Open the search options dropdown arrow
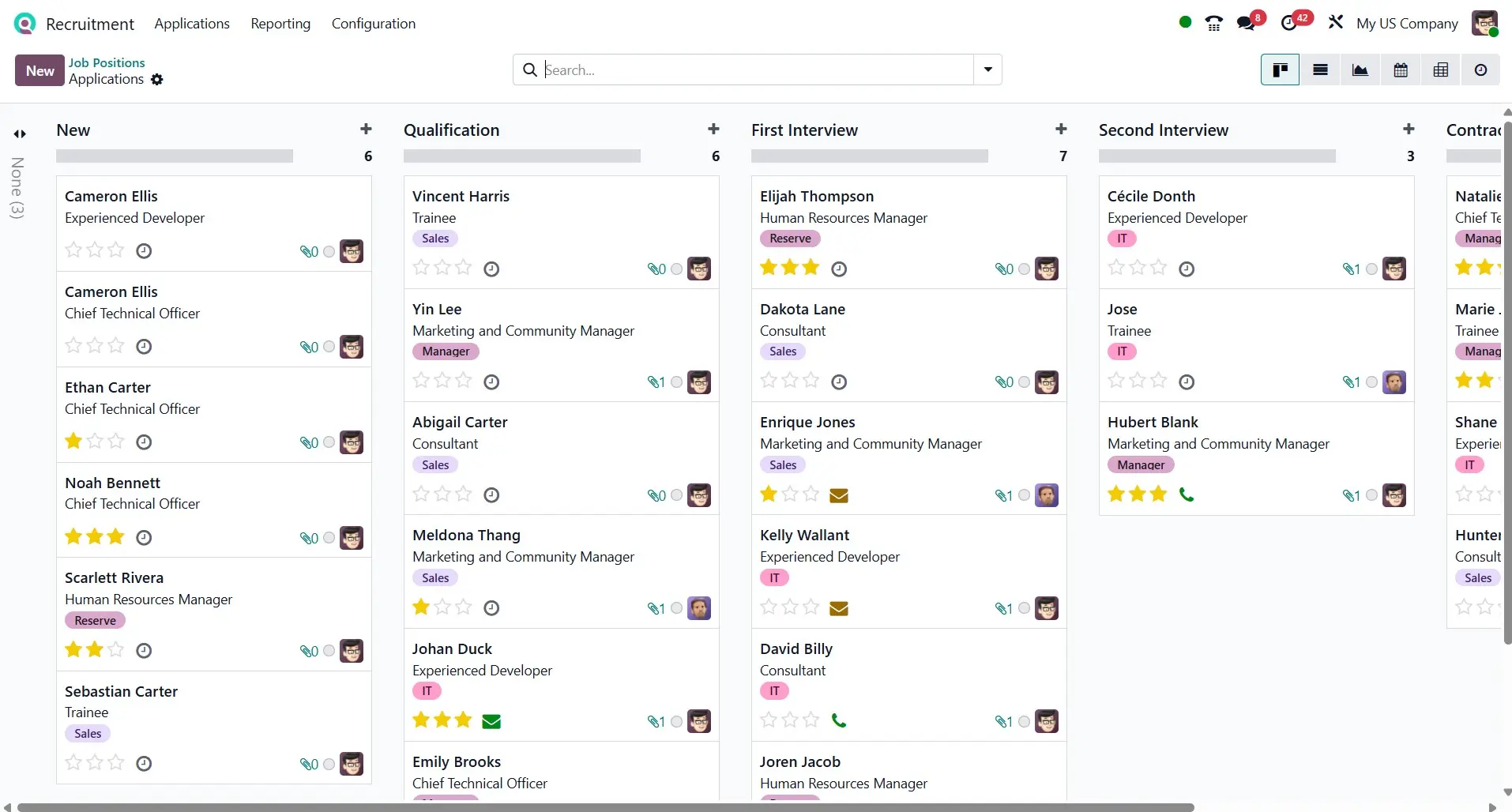 pyautogui.click(x=987, y=70)
